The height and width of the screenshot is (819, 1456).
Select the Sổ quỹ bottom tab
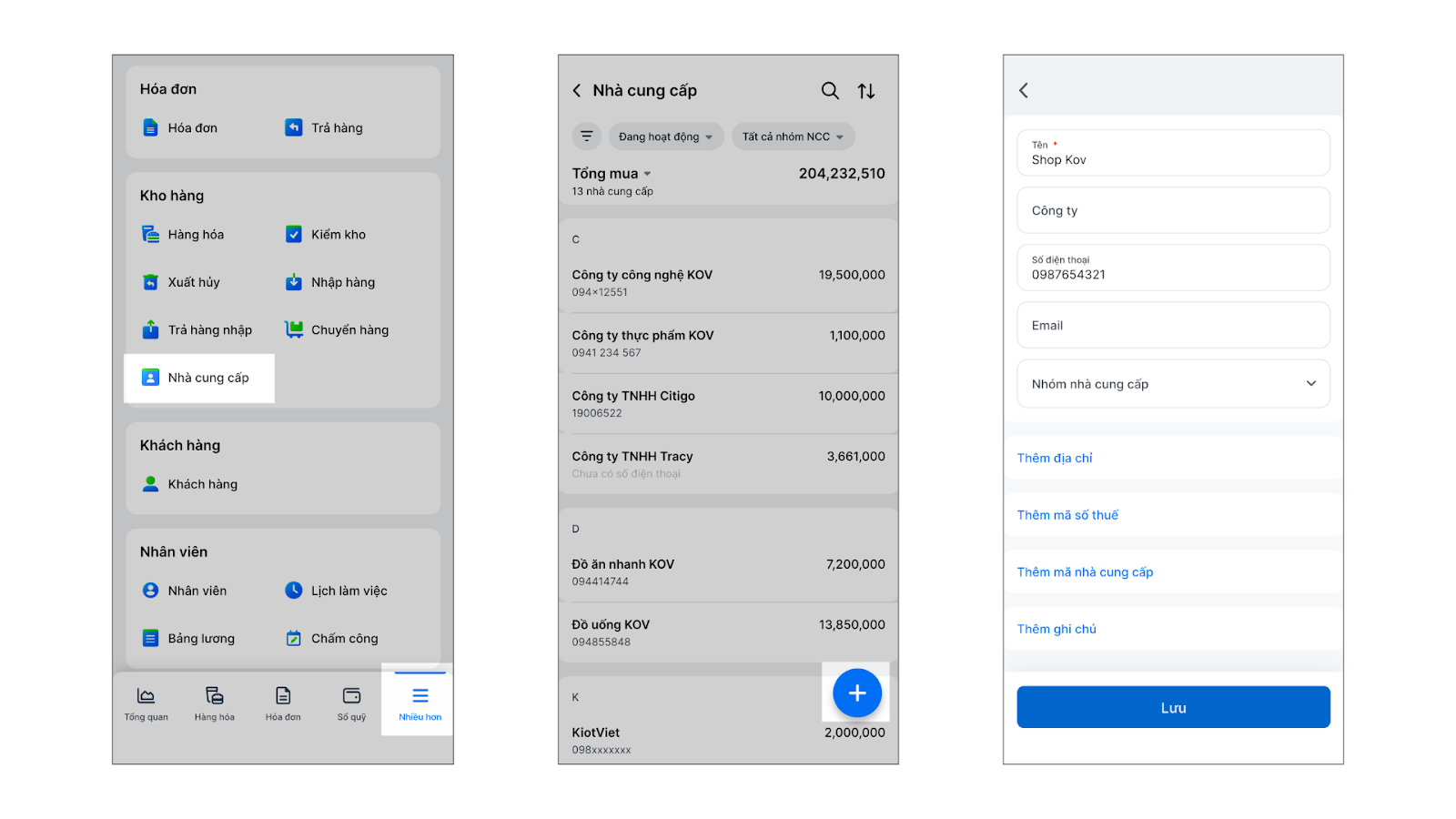pyautogui.click(x=351, y=703)
